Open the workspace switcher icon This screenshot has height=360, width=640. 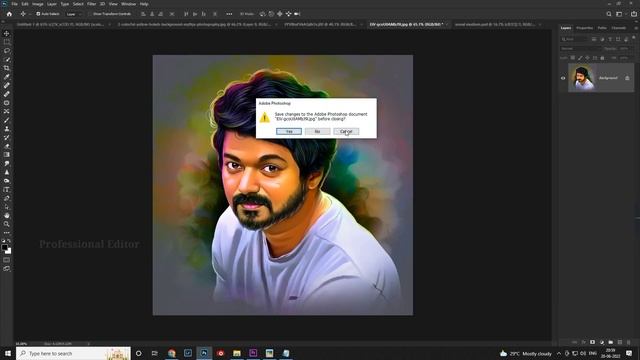click(619, 14)
